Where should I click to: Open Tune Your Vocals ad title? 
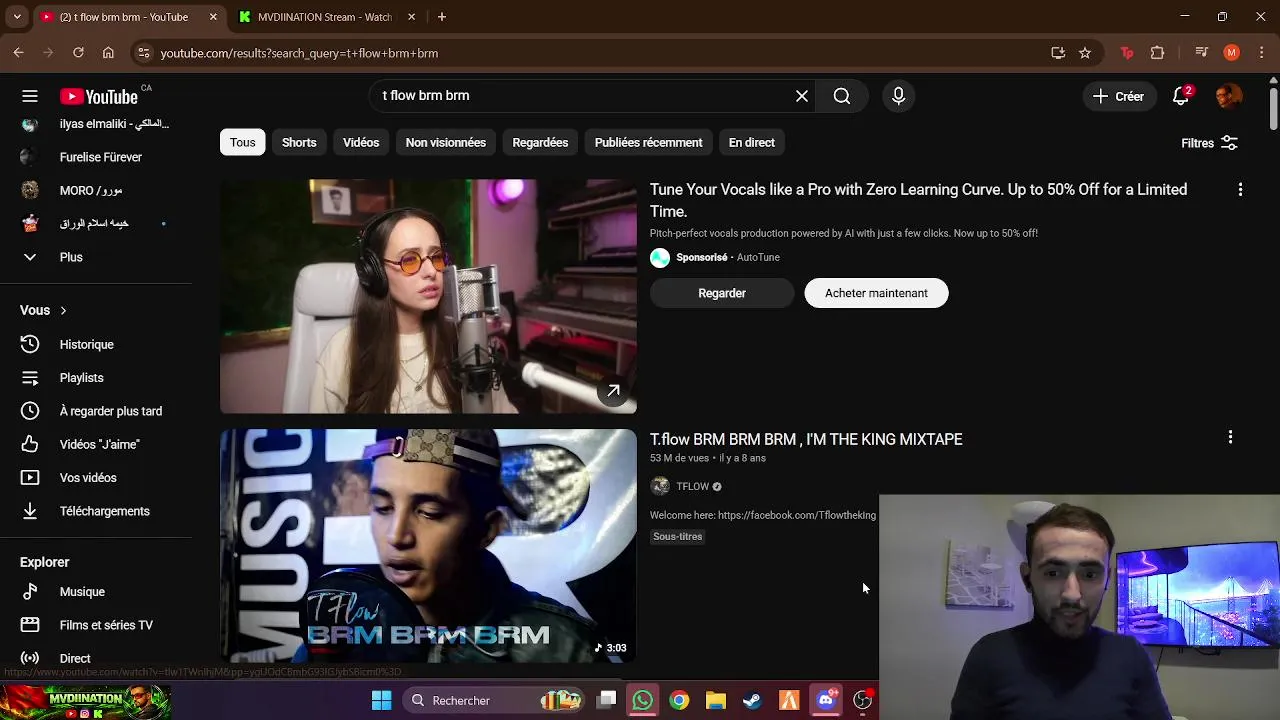point(918,200)
